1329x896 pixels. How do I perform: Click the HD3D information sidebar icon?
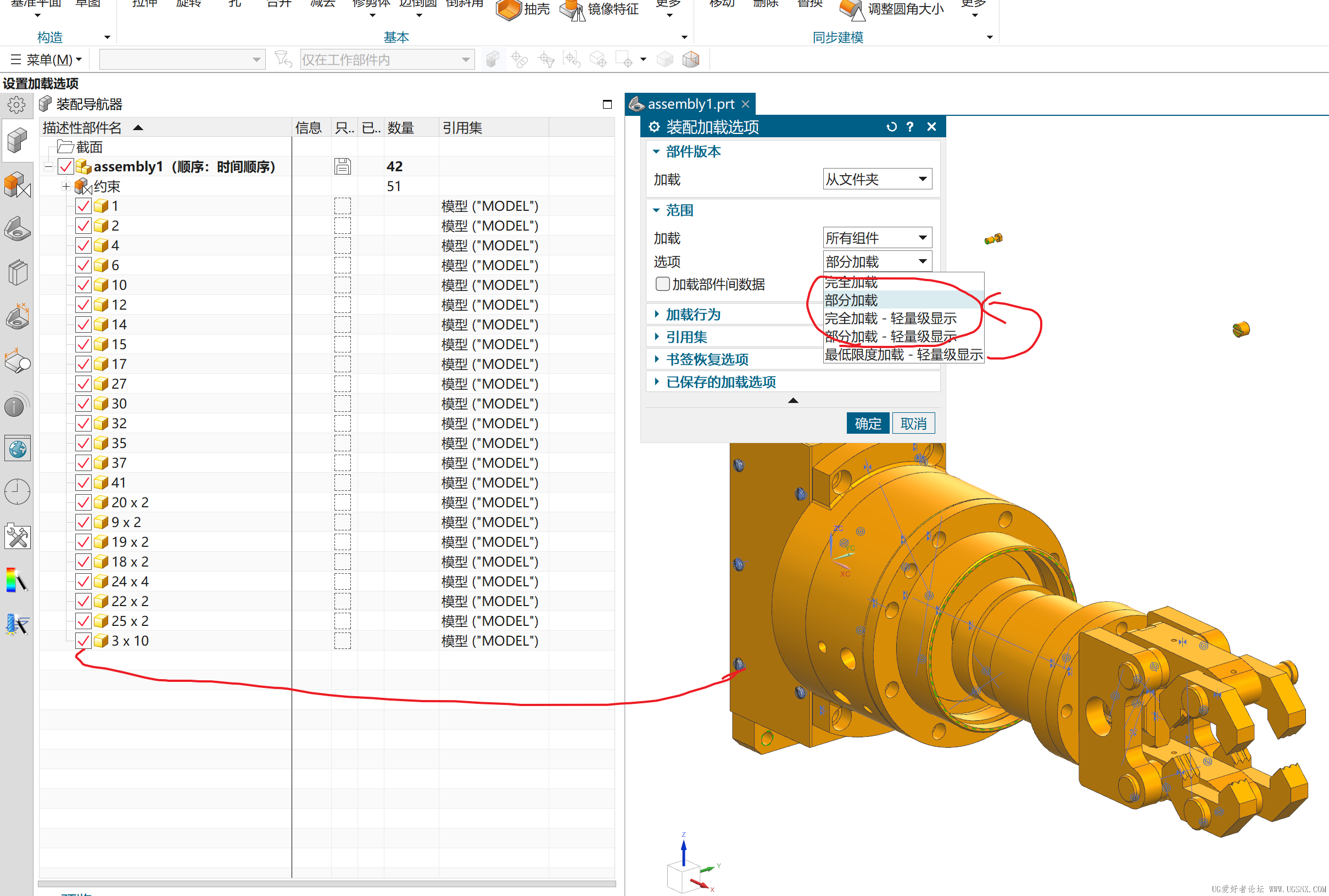(17, 405)
